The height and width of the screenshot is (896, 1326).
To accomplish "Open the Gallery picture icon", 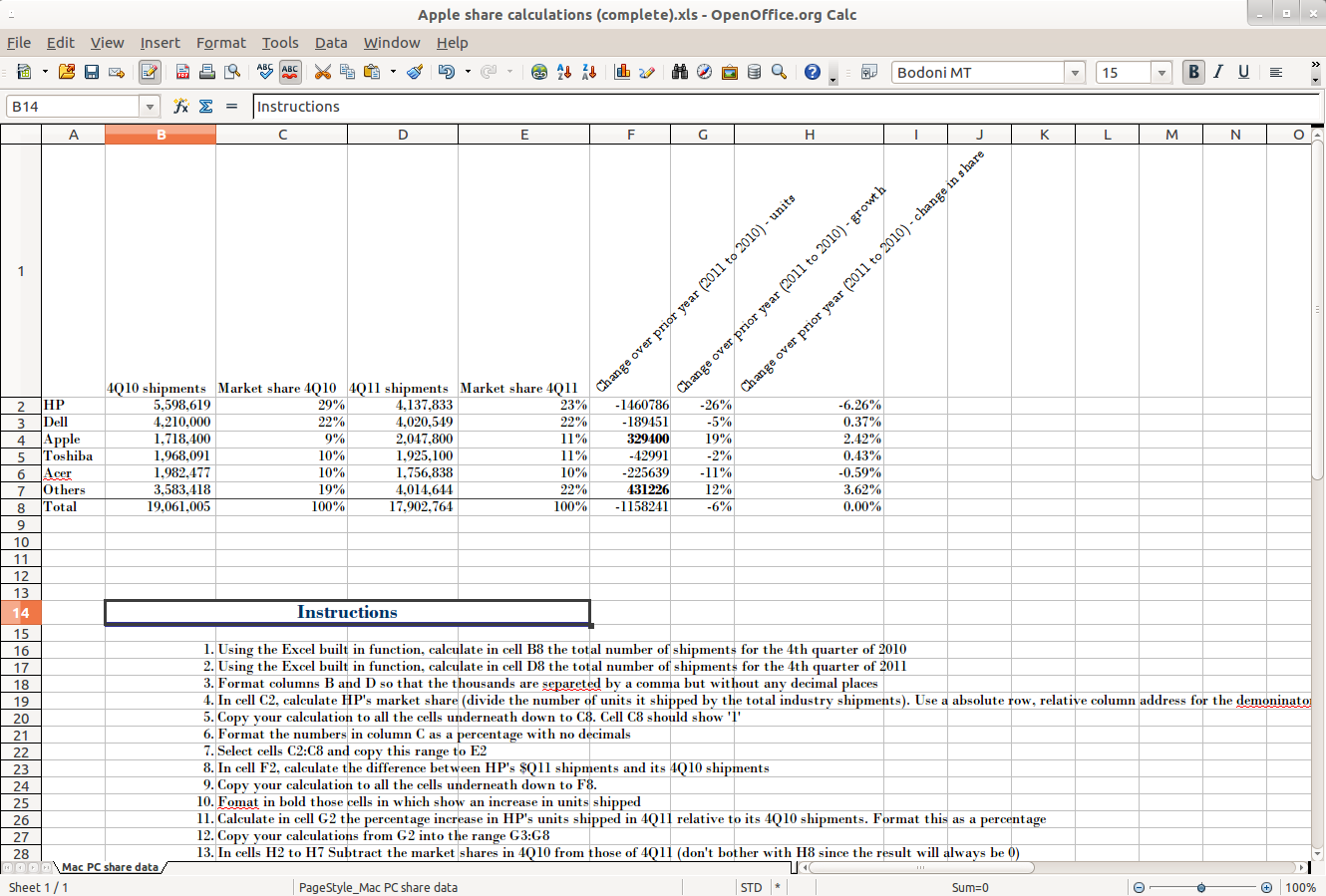I will [x=729, y=72].
